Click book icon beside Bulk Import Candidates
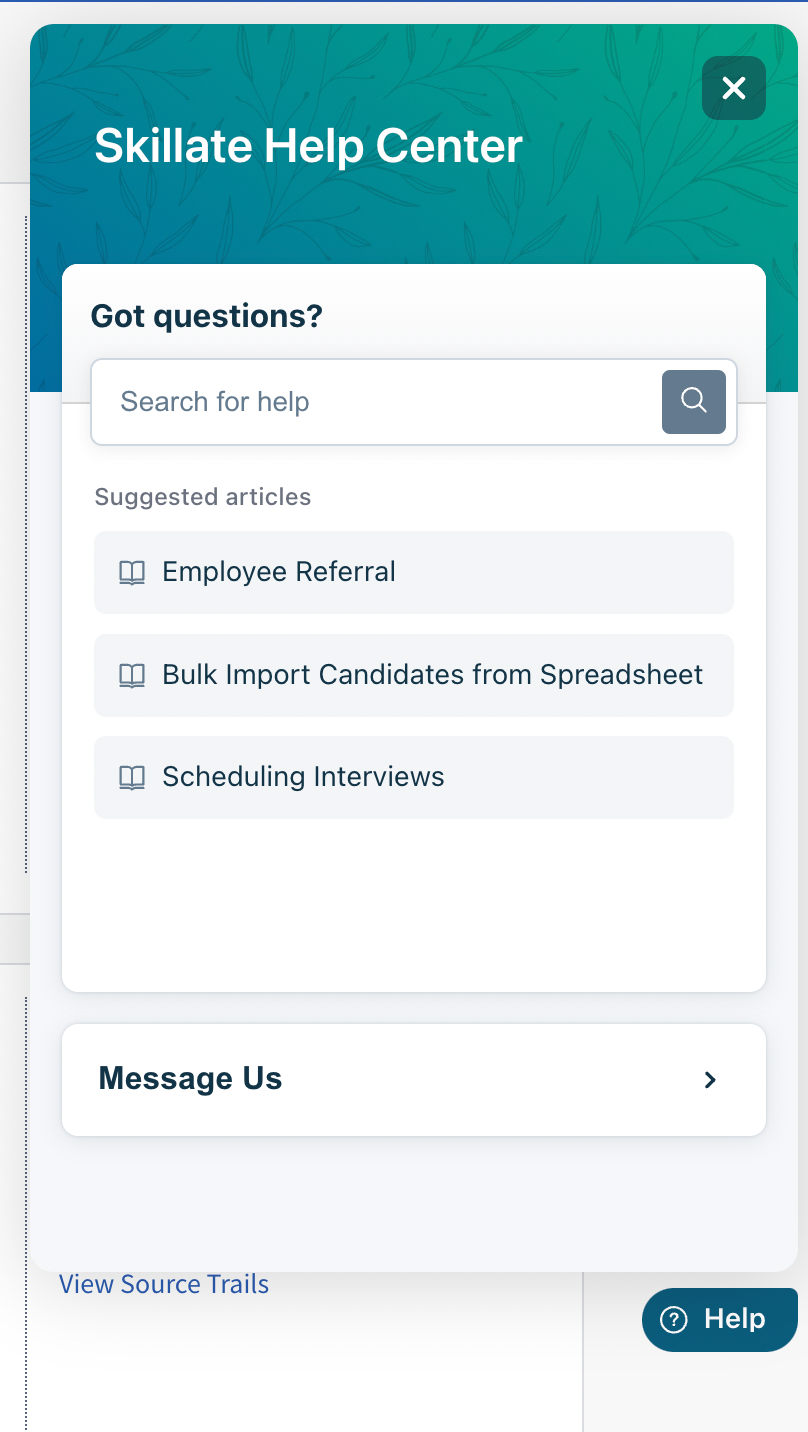This screenshot has height=1432, width=808. [132, 676]
